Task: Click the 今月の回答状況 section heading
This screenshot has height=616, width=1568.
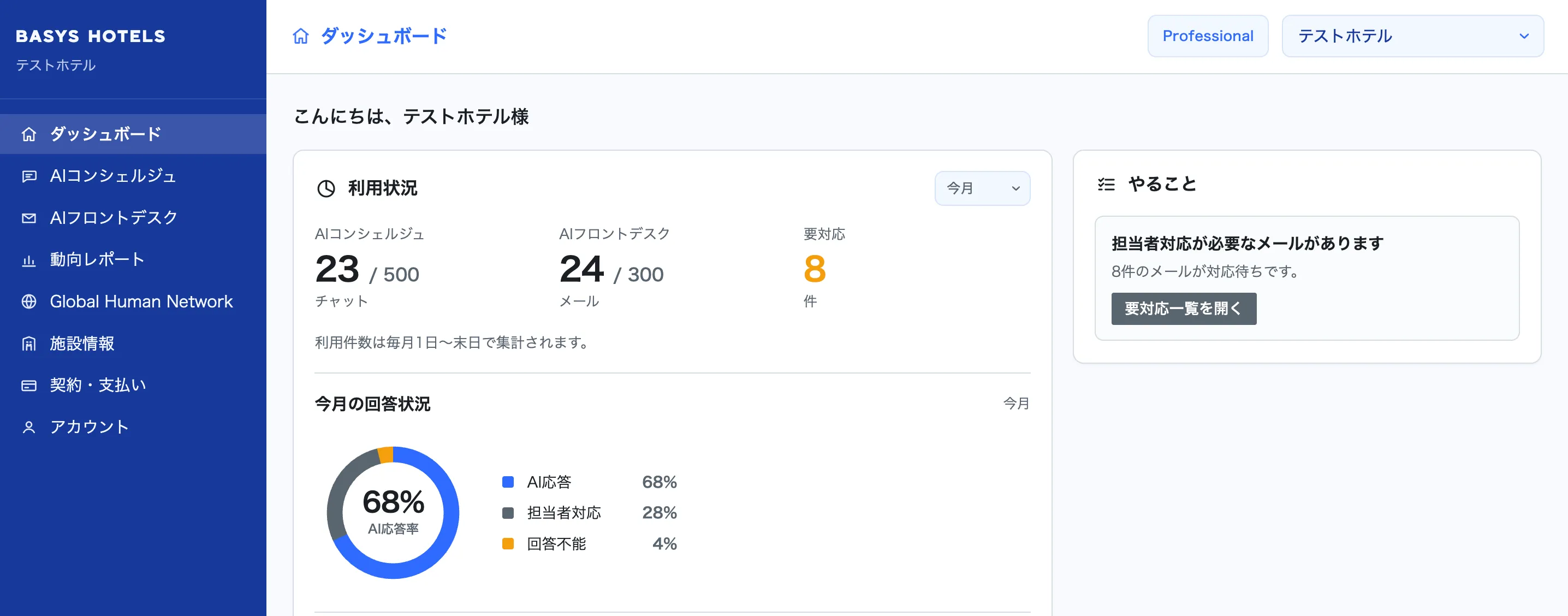Action: click(x=372, y=404)
